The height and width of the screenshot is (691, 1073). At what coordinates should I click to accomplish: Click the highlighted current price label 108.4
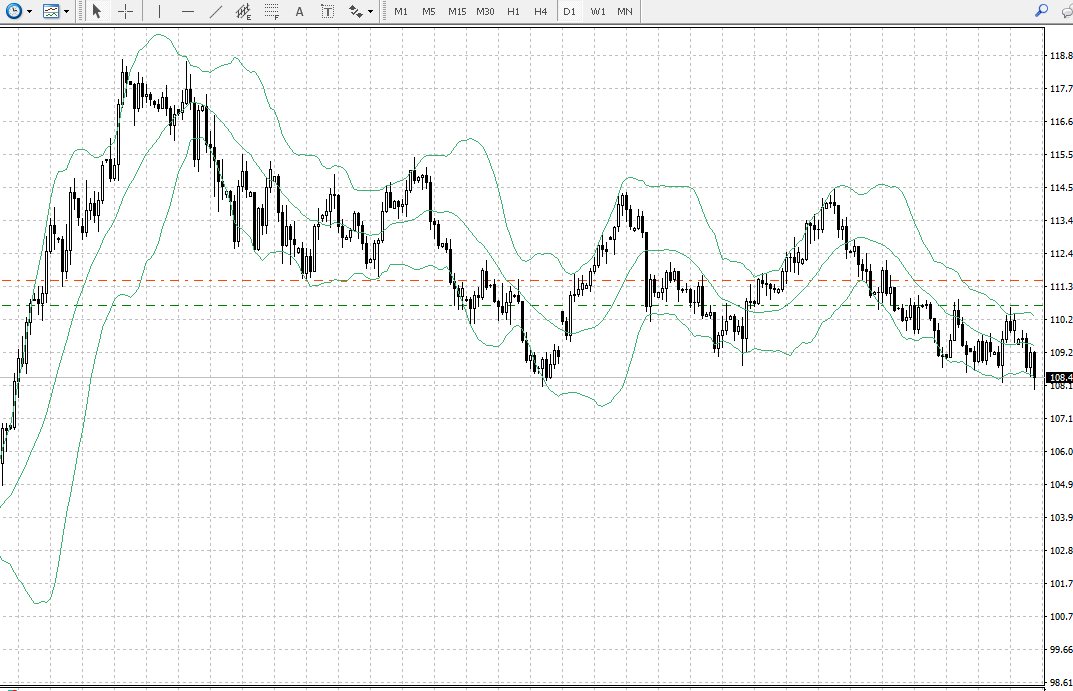click(1060, 377)
